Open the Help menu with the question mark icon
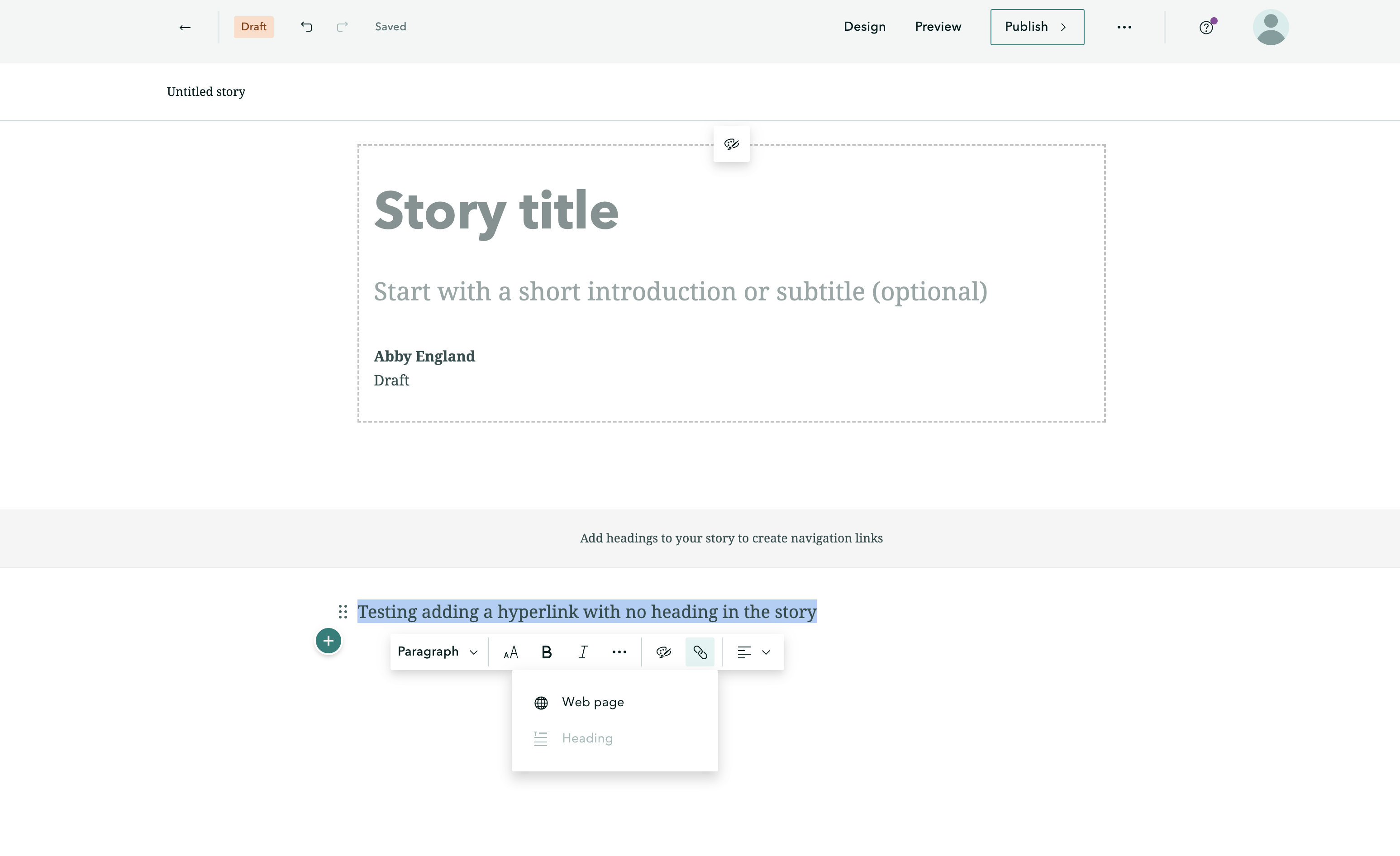 [1206, 27]
